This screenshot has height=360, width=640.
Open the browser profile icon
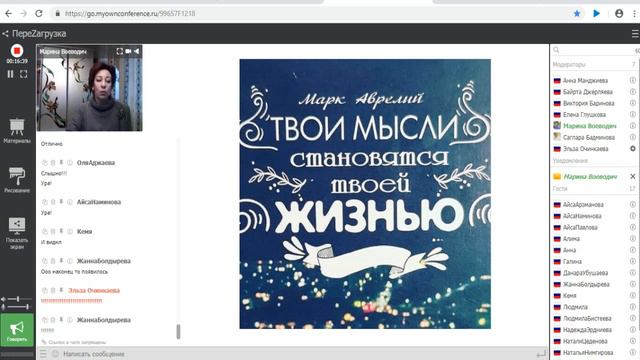click(619, 13)
